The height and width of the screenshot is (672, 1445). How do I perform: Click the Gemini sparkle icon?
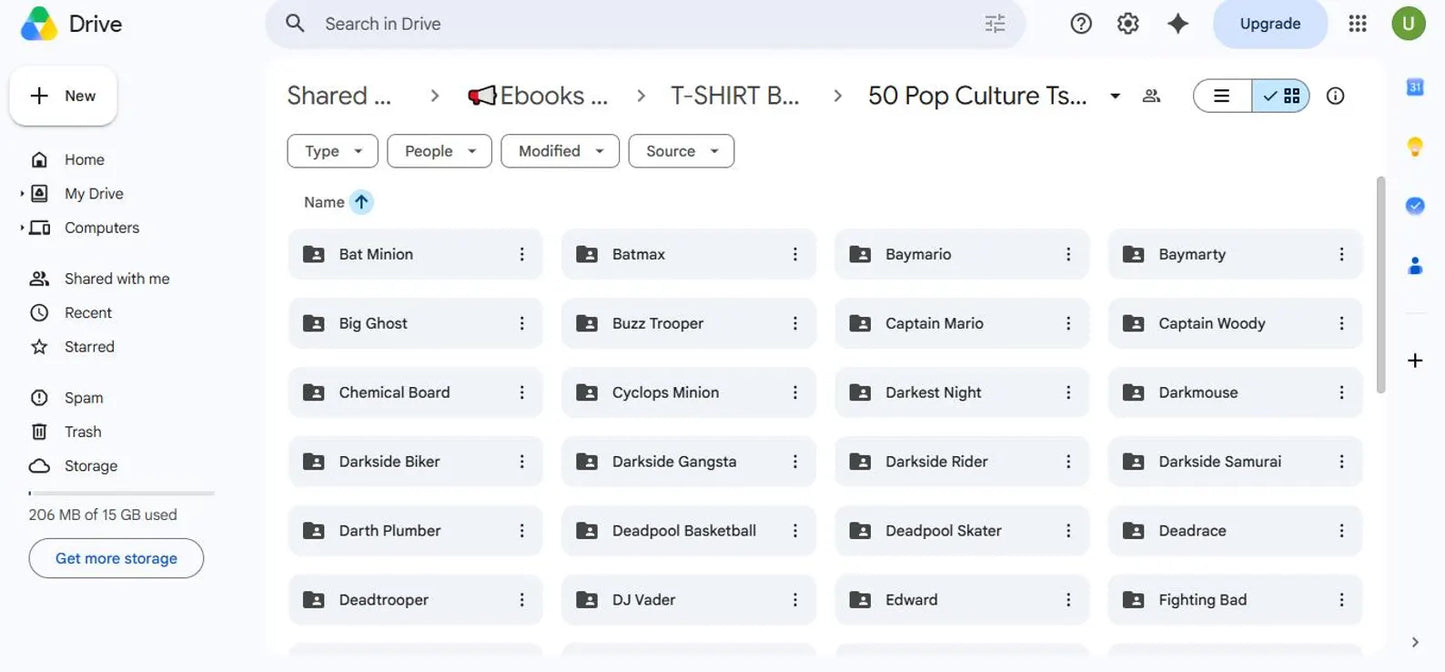(x=1178, y=23)
